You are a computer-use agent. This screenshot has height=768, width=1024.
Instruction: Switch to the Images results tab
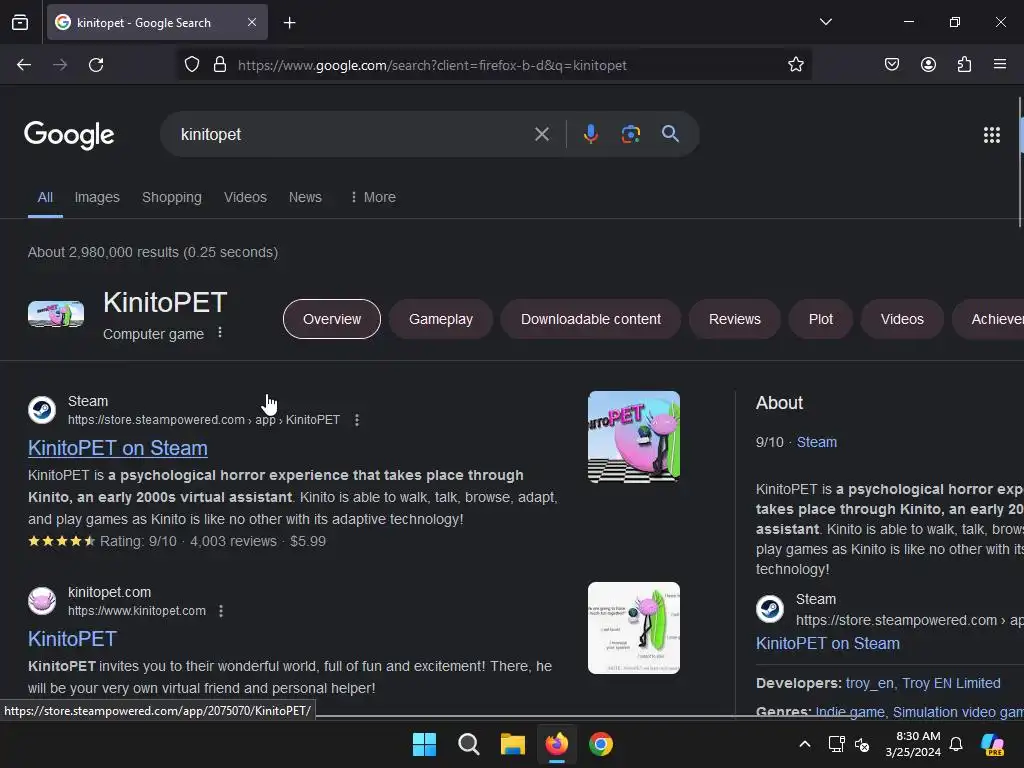click(97, 197)
